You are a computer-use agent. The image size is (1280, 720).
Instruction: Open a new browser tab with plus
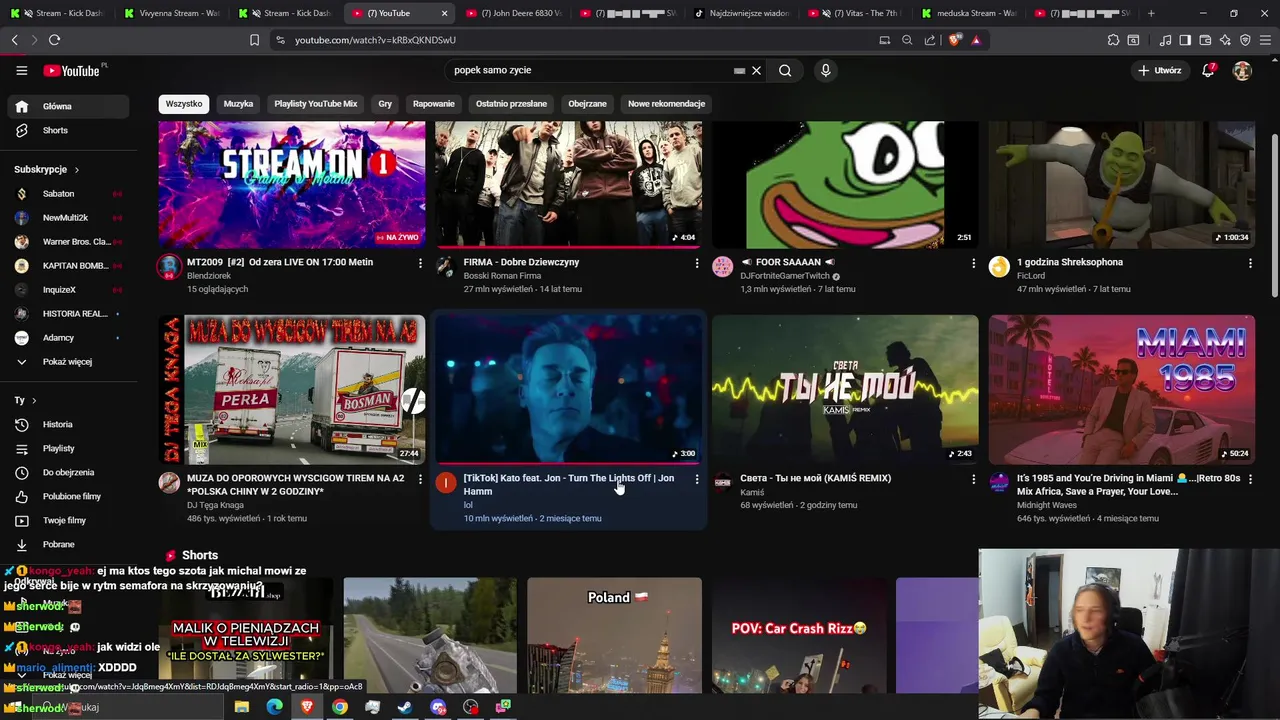click(x=1151, y=13)
